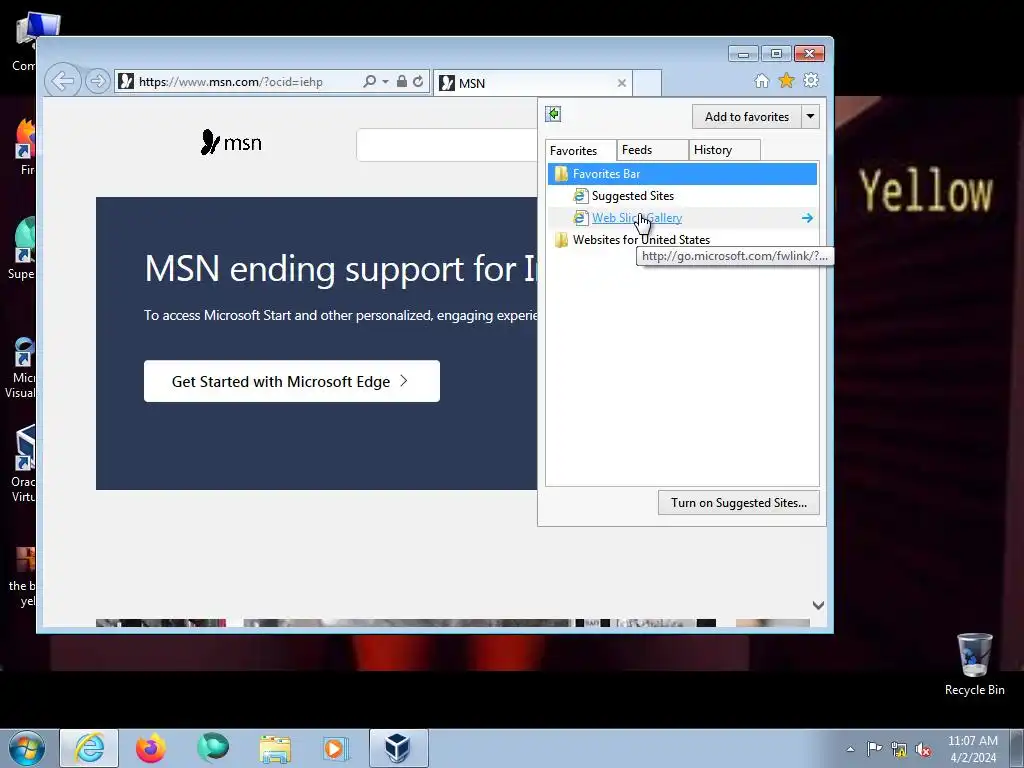Click the security lock icon

point(402,82)
